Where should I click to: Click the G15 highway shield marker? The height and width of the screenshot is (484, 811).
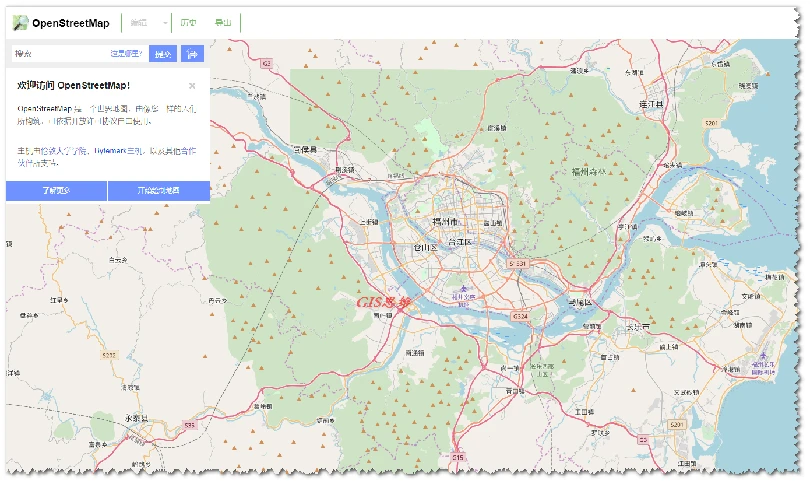[458, 457]
